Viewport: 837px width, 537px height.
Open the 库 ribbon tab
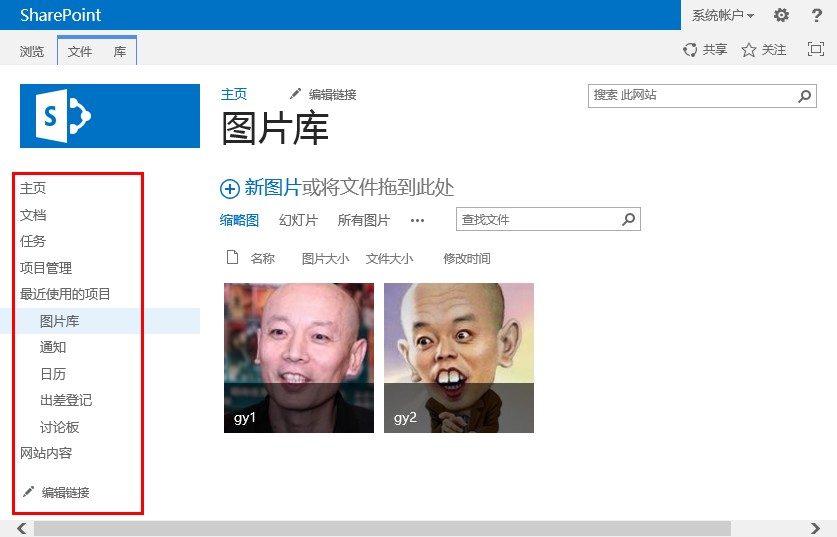pyautogui.click(x=120, y=51)
